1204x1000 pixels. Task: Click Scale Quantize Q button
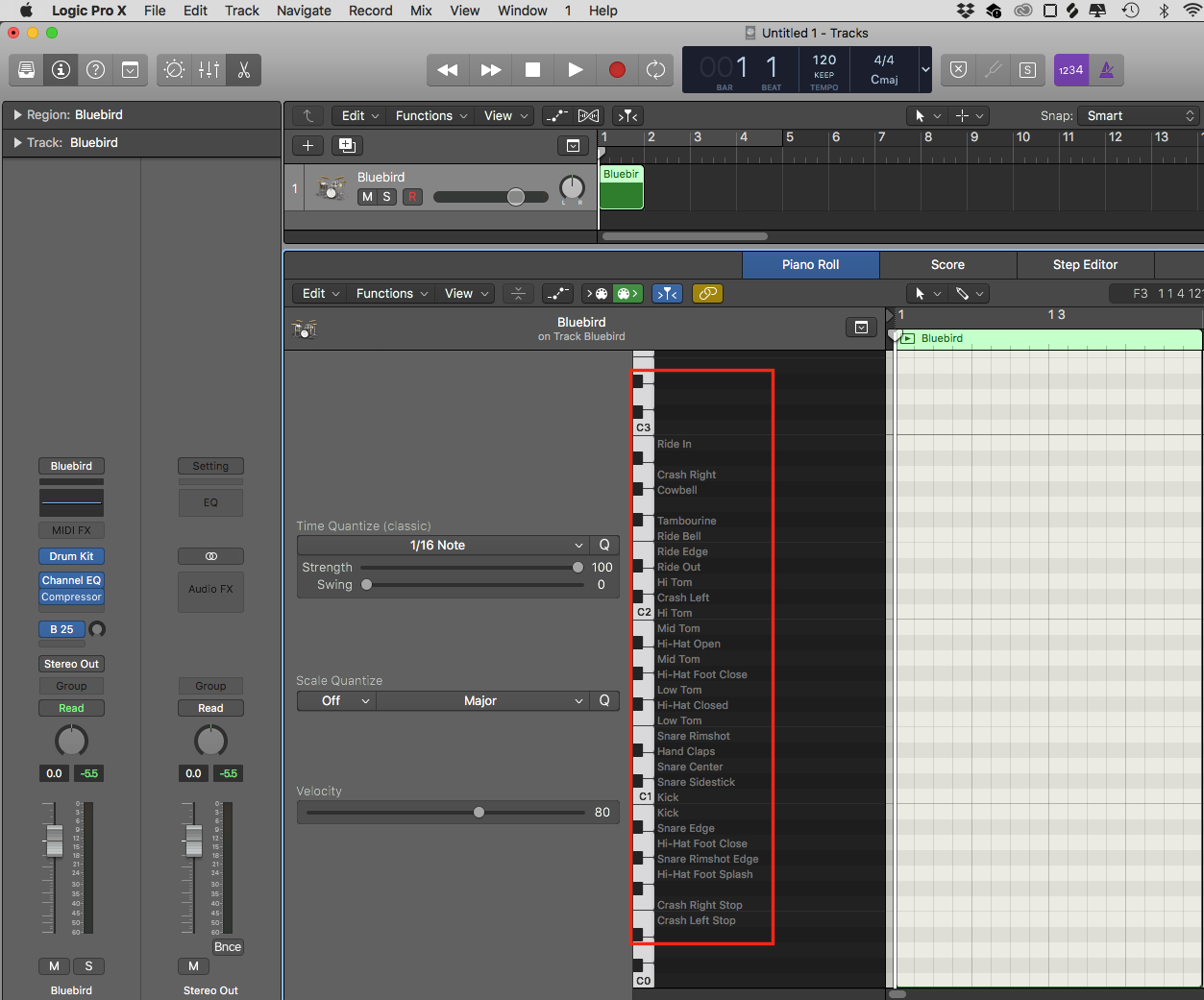click(604, 700)
